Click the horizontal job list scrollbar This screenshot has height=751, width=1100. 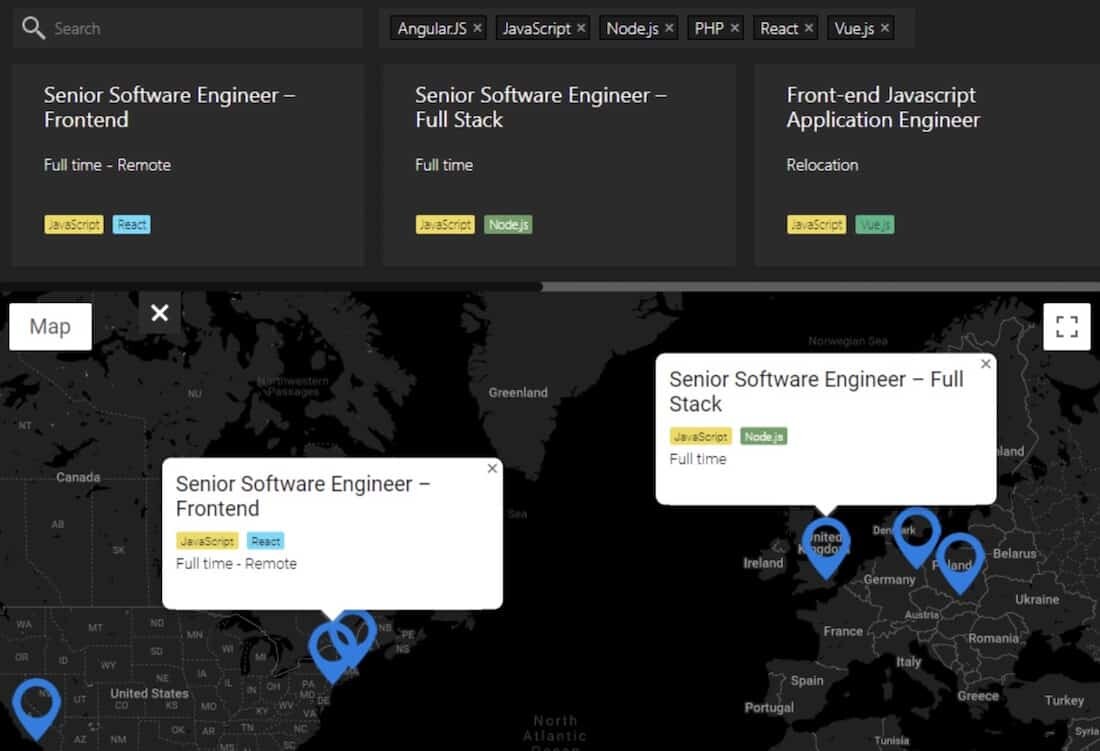click(821, 286)
